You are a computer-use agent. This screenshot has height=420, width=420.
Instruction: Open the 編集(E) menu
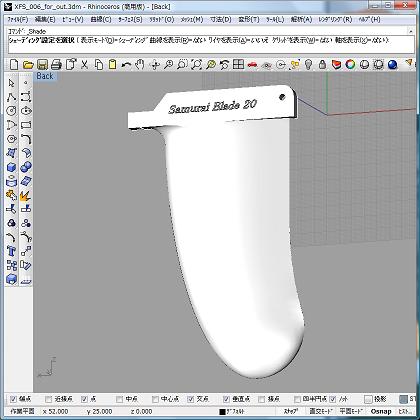pos(45,20)
